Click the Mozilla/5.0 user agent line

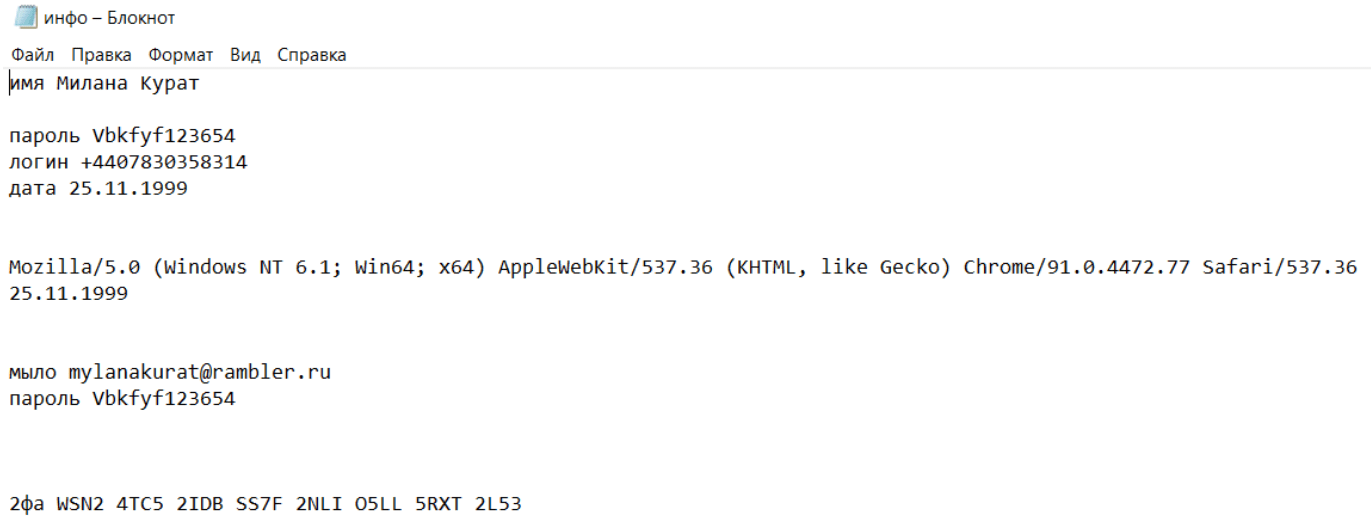point(683,267)
